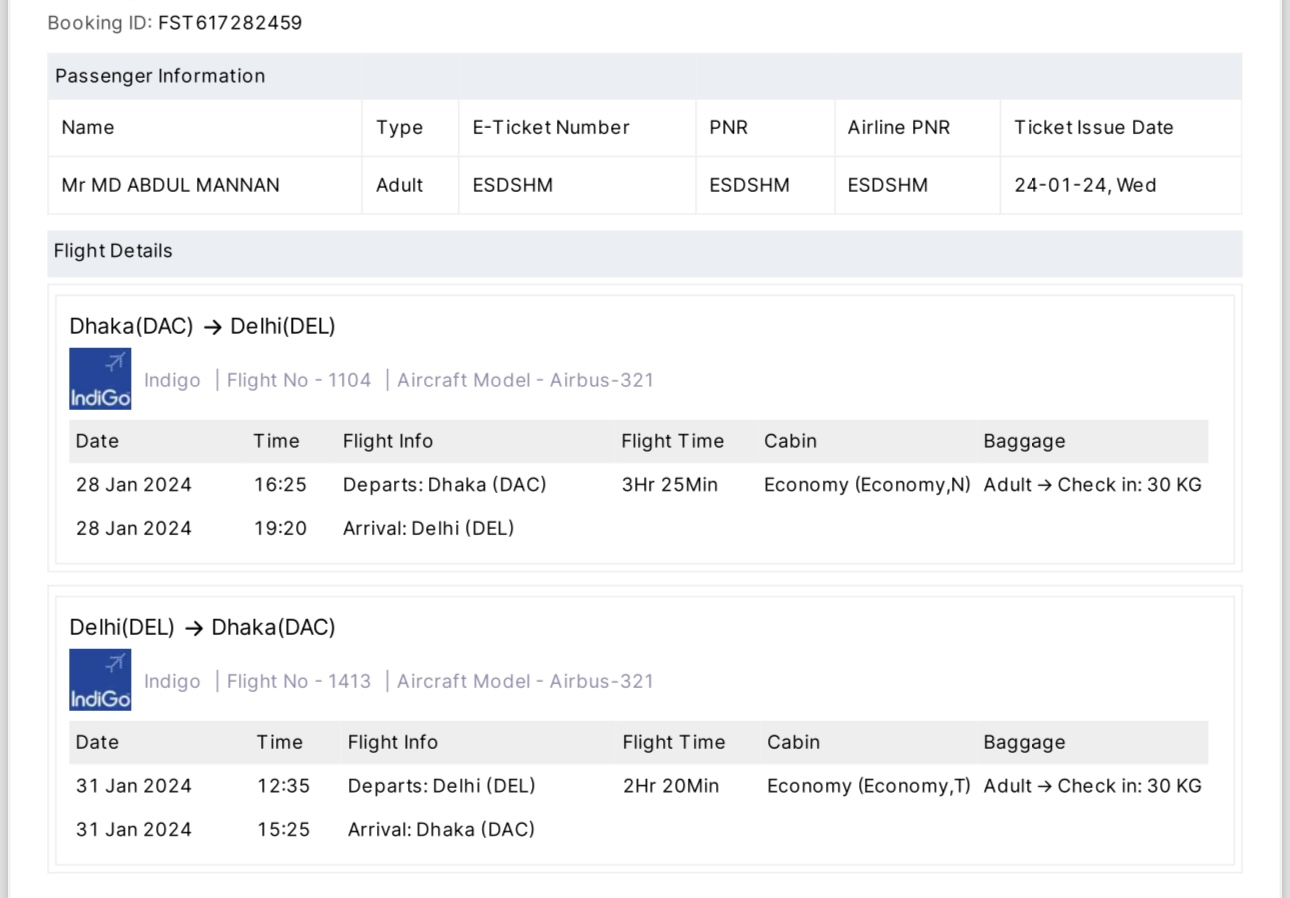1290x898 pixels.
Task: Click the 3Hr 25Min flight time
Action: [669, 485]
